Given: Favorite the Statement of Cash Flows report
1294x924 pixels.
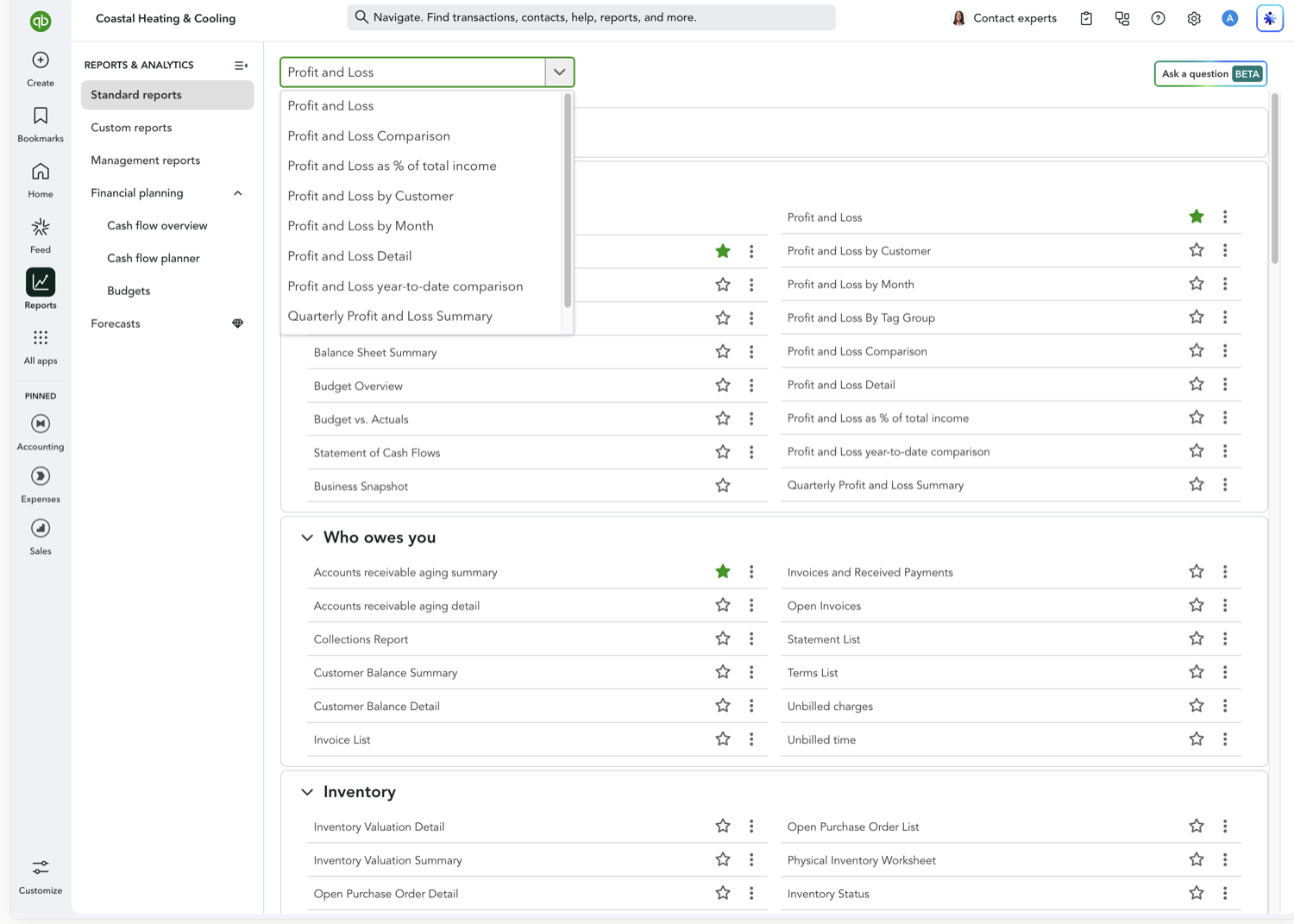Looking at the screenshot, I should pyautogui.click(x=723, y=452).
